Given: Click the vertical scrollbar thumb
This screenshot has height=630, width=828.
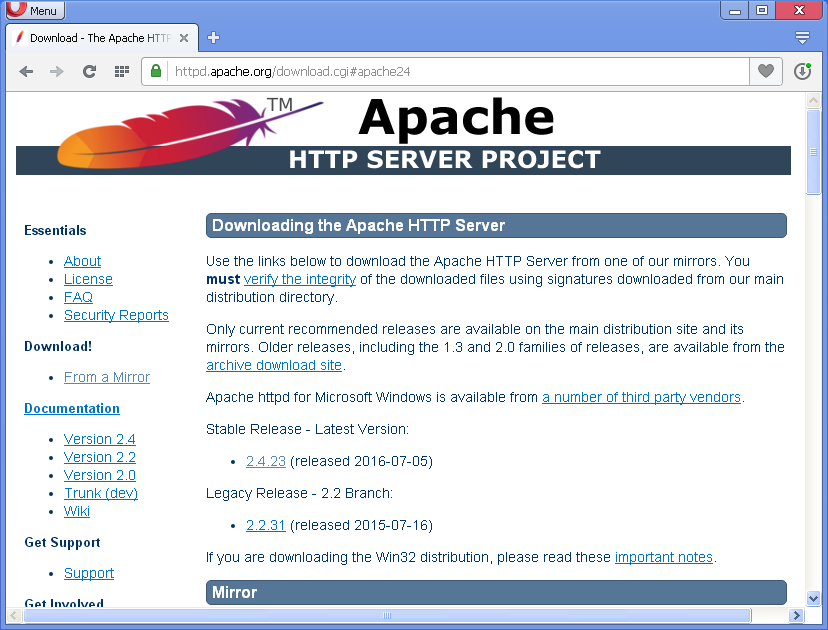Looking at the screenshot, I should pos(813,152).
